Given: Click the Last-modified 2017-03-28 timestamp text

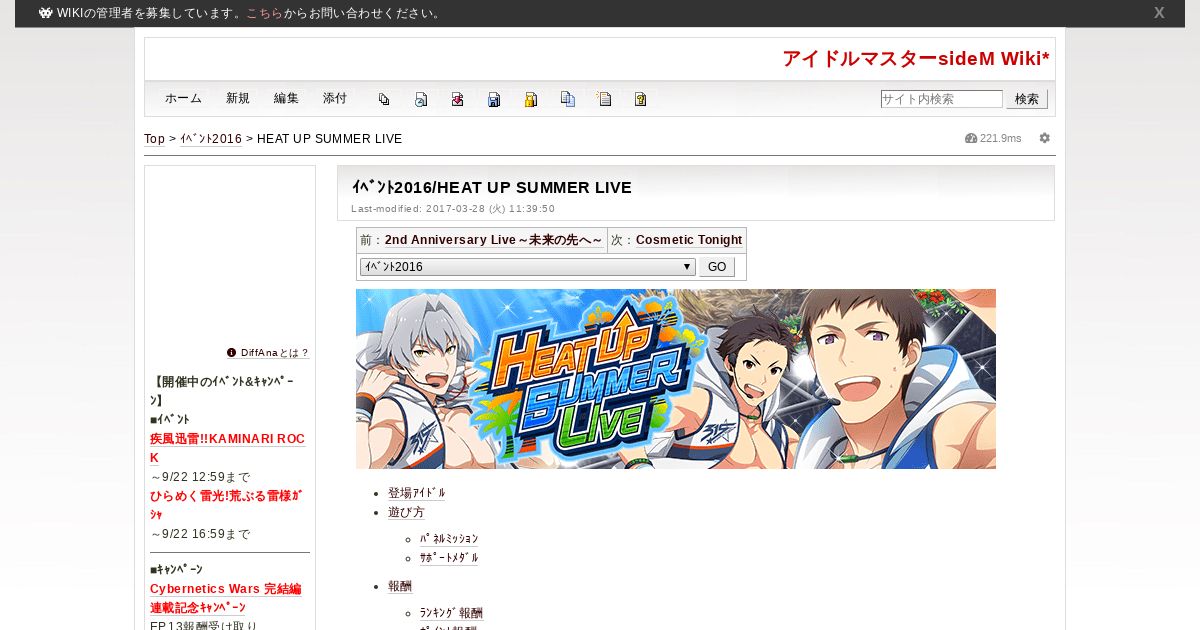Looking at the screenshot, I should [453, 209].
